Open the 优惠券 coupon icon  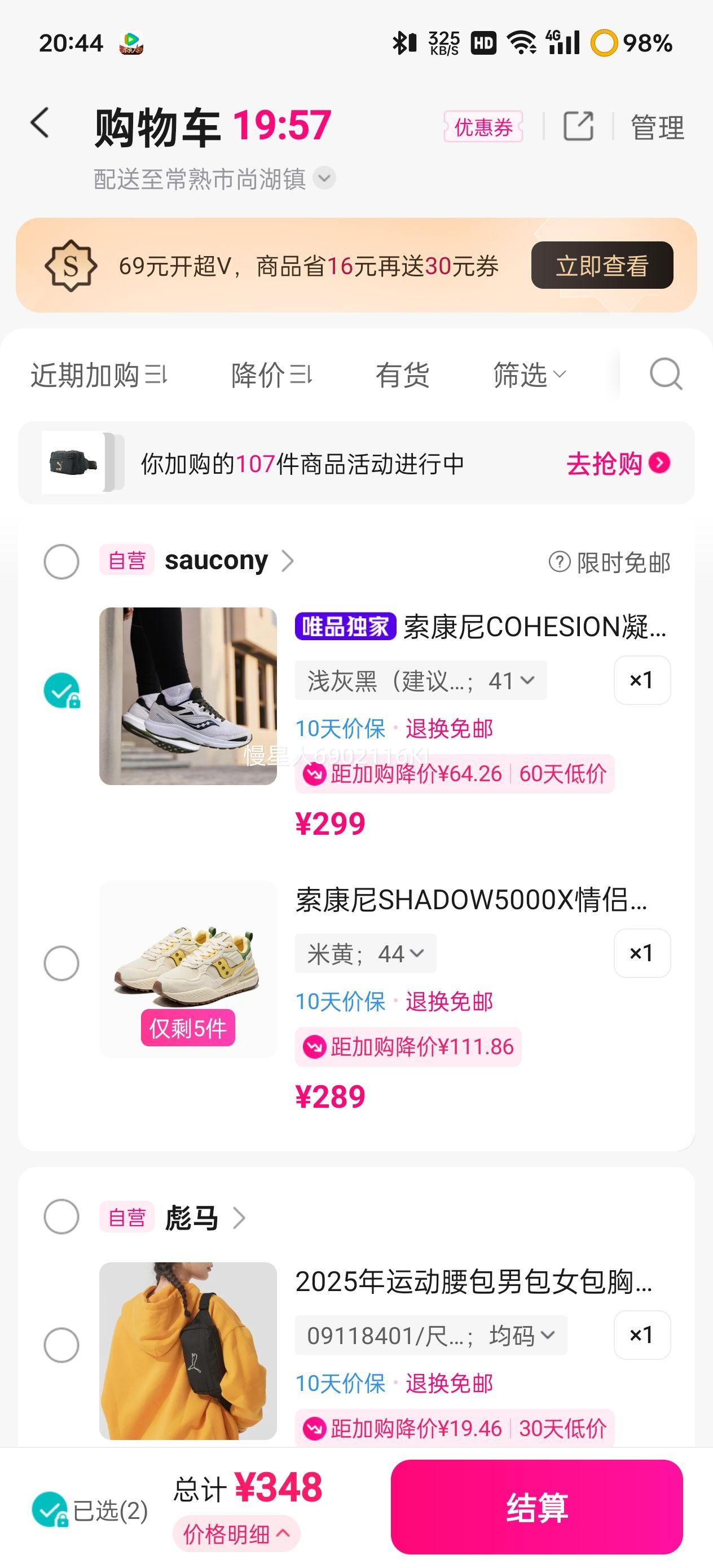pos(483,127)
